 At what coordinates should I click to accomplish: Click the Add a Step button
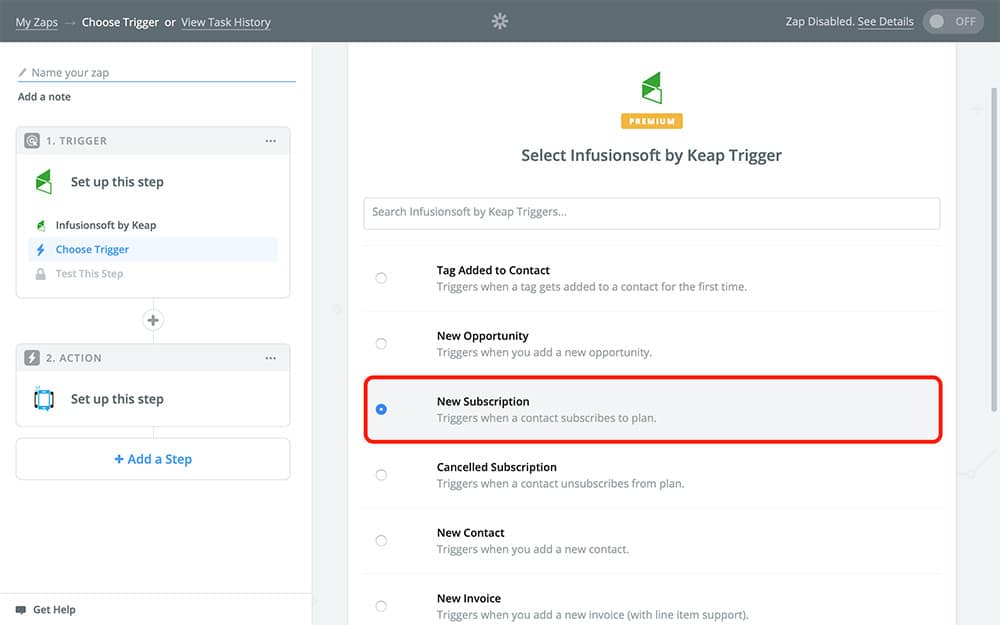(x=153, y=459)
